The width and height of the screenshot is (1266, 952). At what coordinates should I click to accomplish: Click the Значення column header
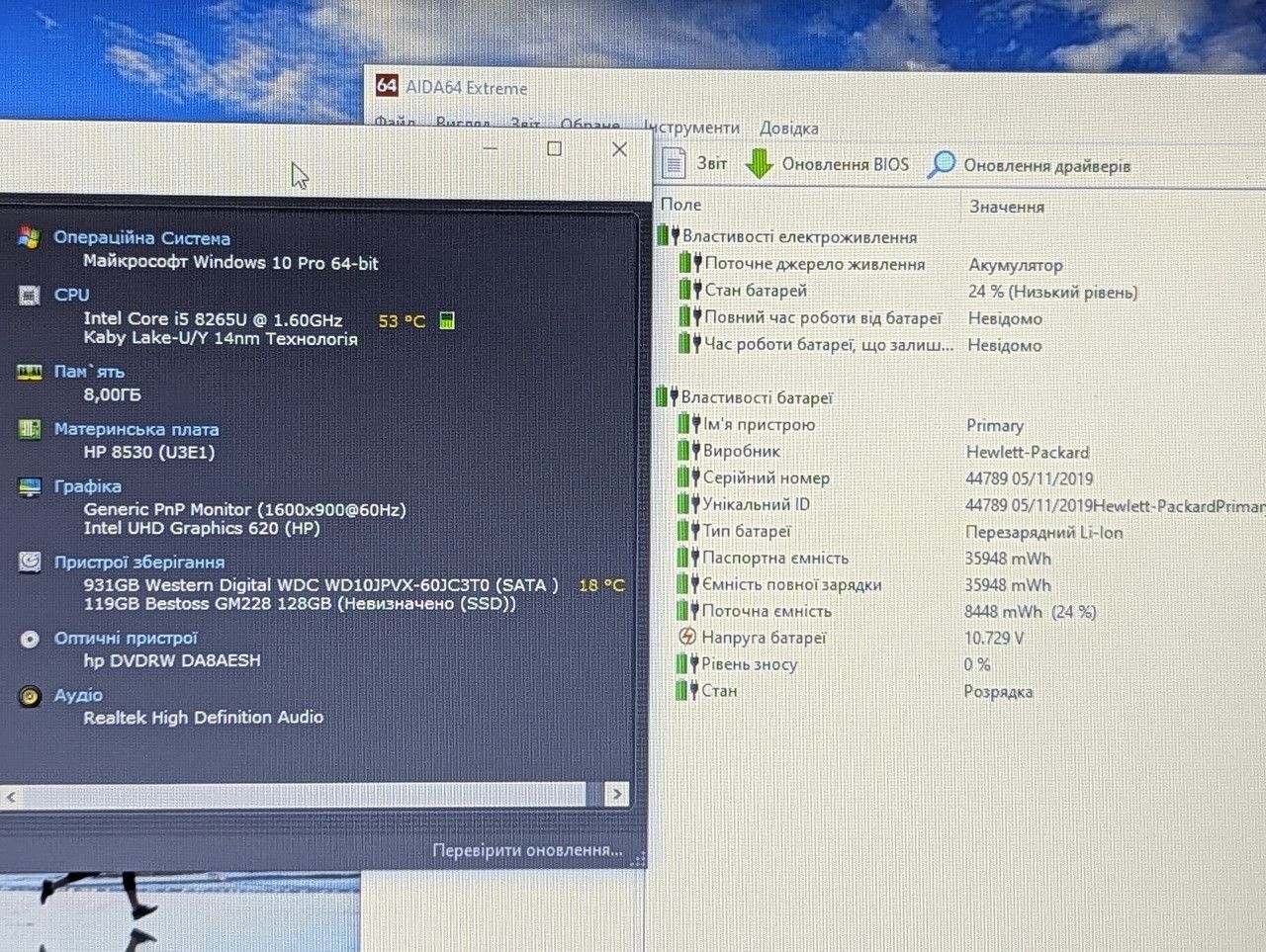pos(1006,207)
